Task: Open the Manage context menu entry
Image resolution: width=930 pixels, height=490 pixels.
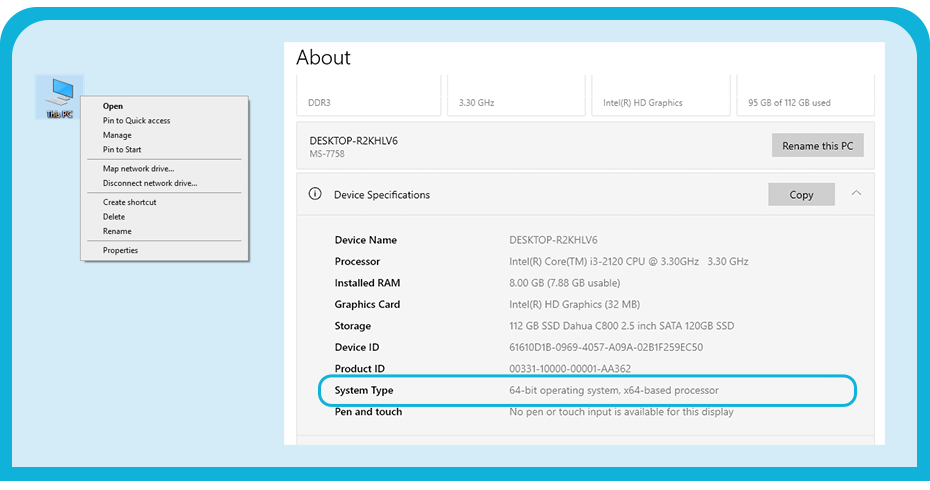Action: click(x=117, y=135)
